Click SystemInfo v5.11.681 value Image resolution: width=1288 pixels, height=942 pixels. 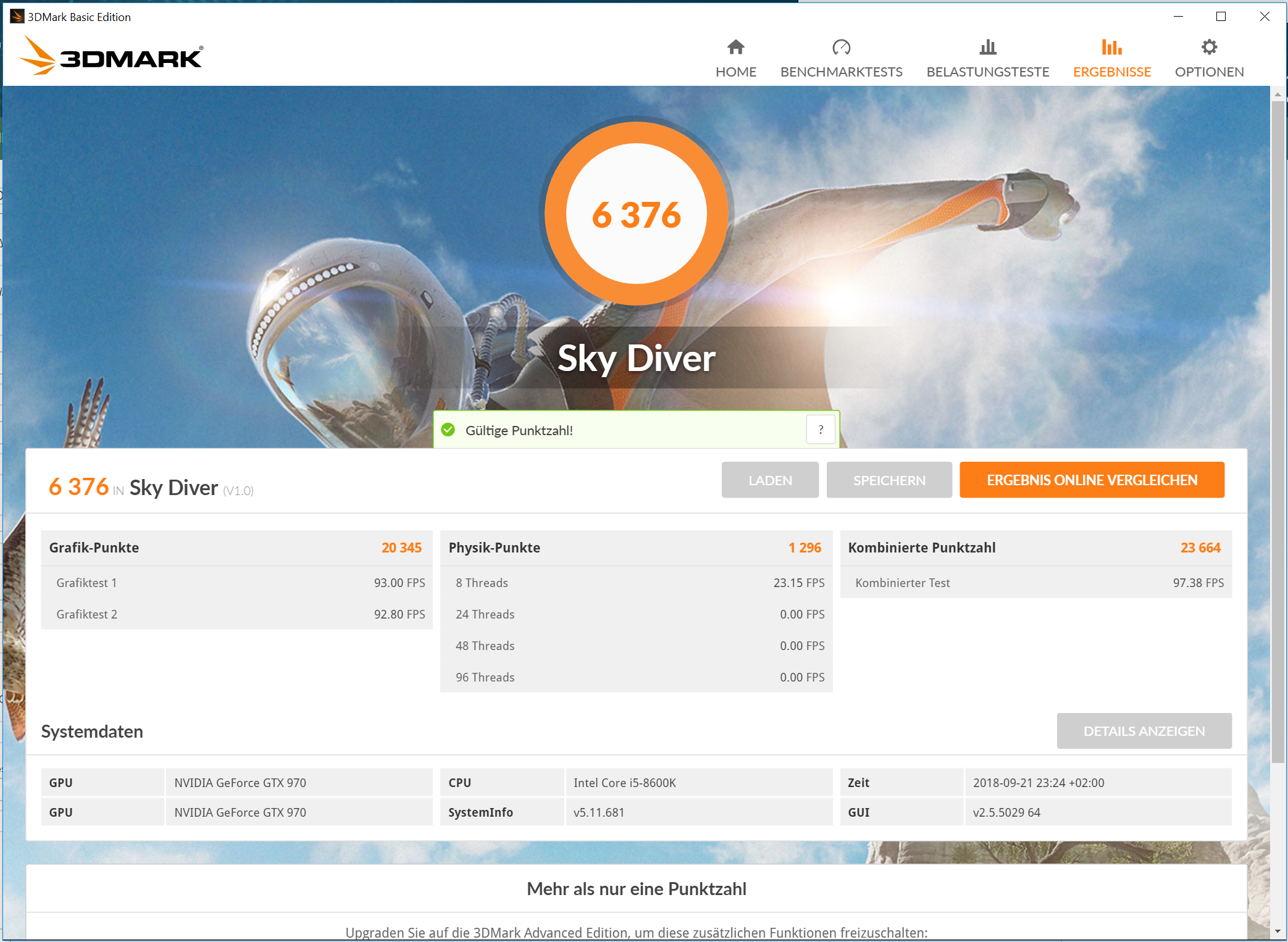click(598, 812)
